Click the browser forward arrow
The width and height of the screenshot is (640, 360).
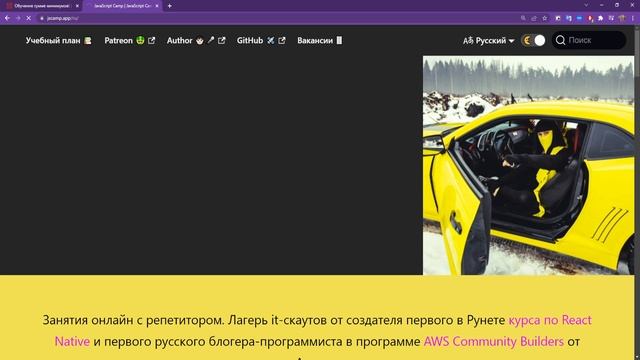[18, 18]
